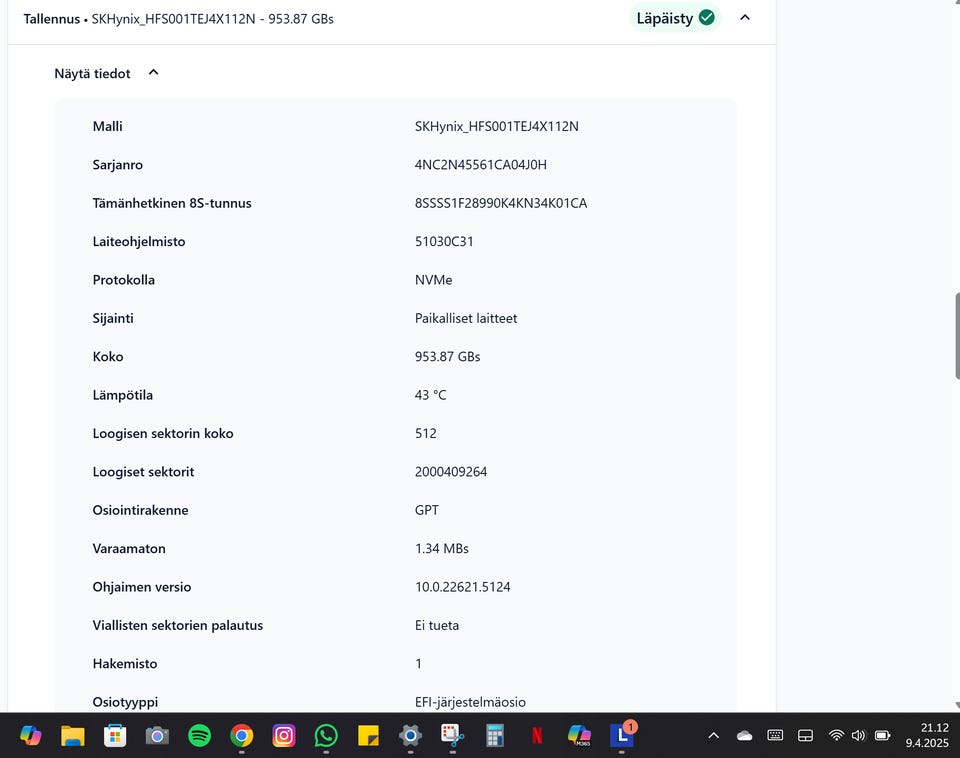Open Microsoft 365 Copilot icon

pyautogui.click(x=579, y=735)
